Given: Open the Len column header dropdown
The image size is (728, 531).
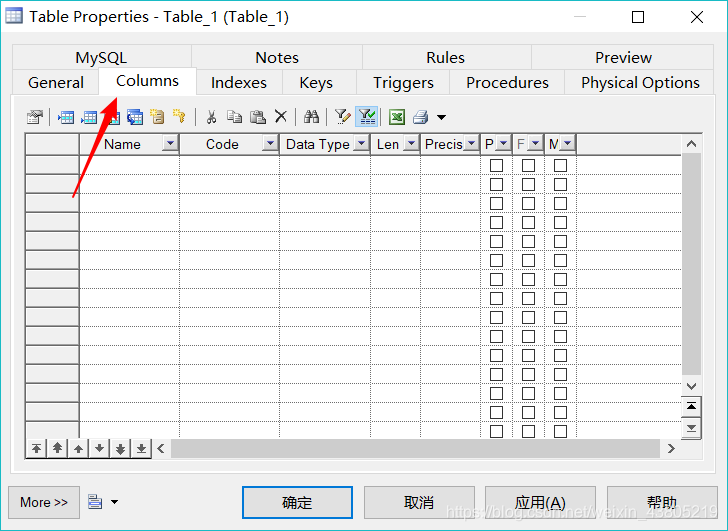Looking at the screenshot, I should click(x=411, y=144).
